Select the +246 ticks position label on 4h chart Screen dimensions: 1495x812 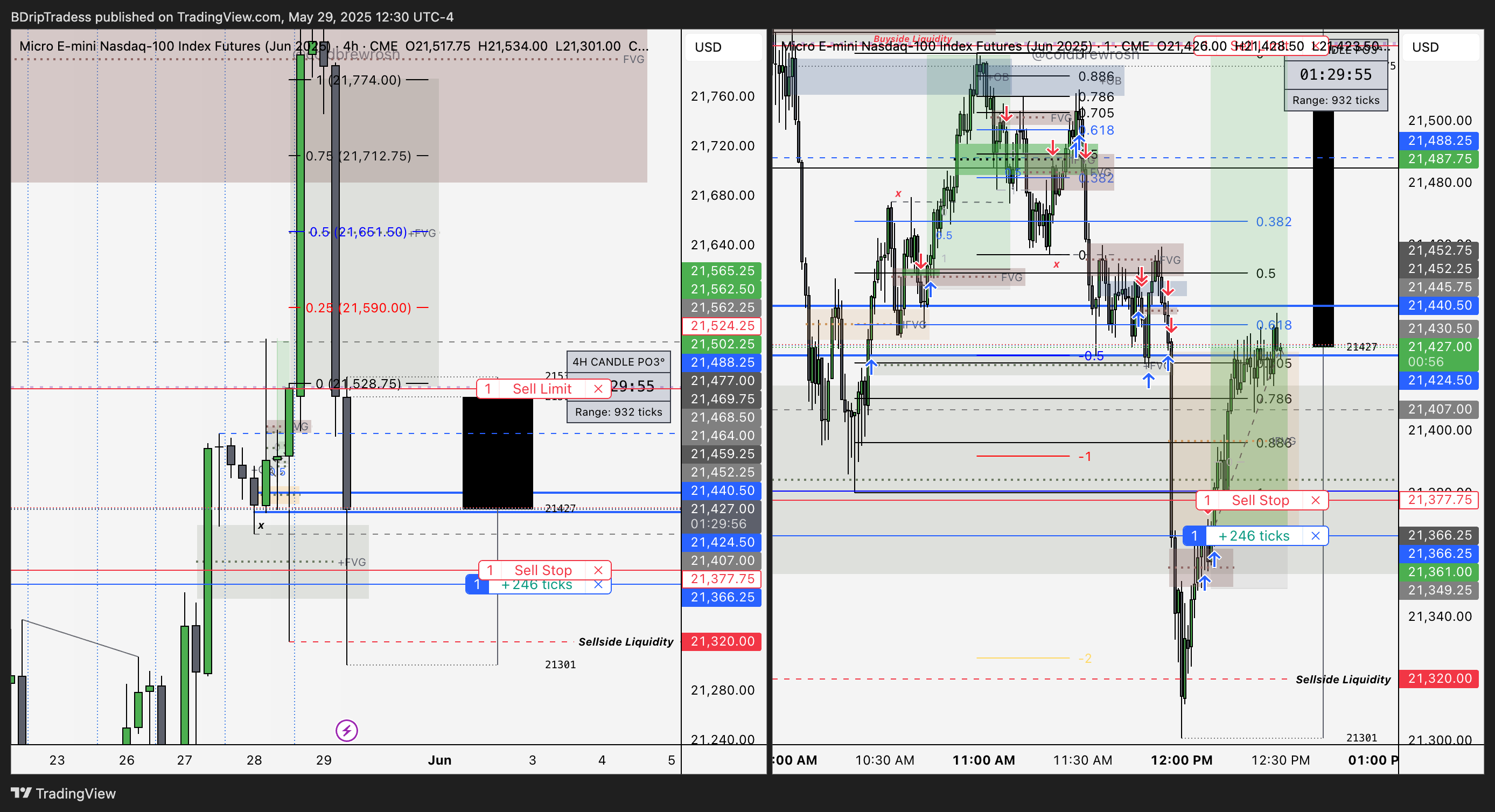point(537,585)
